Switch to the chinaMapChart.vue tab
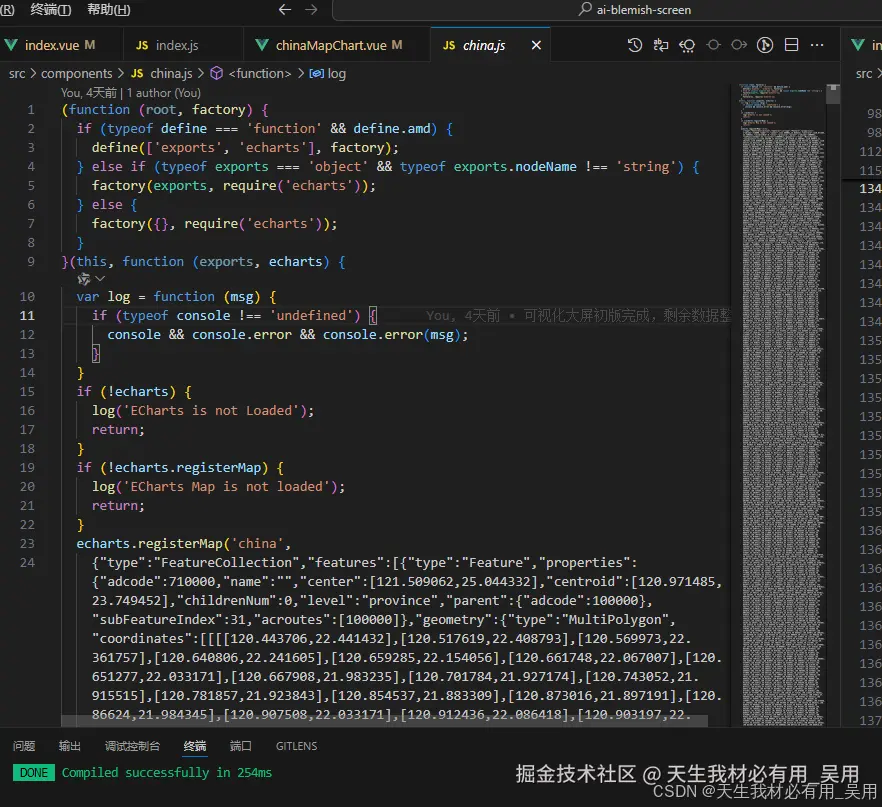Viewport: 882px width, 807px height. (x=330, y=45)
